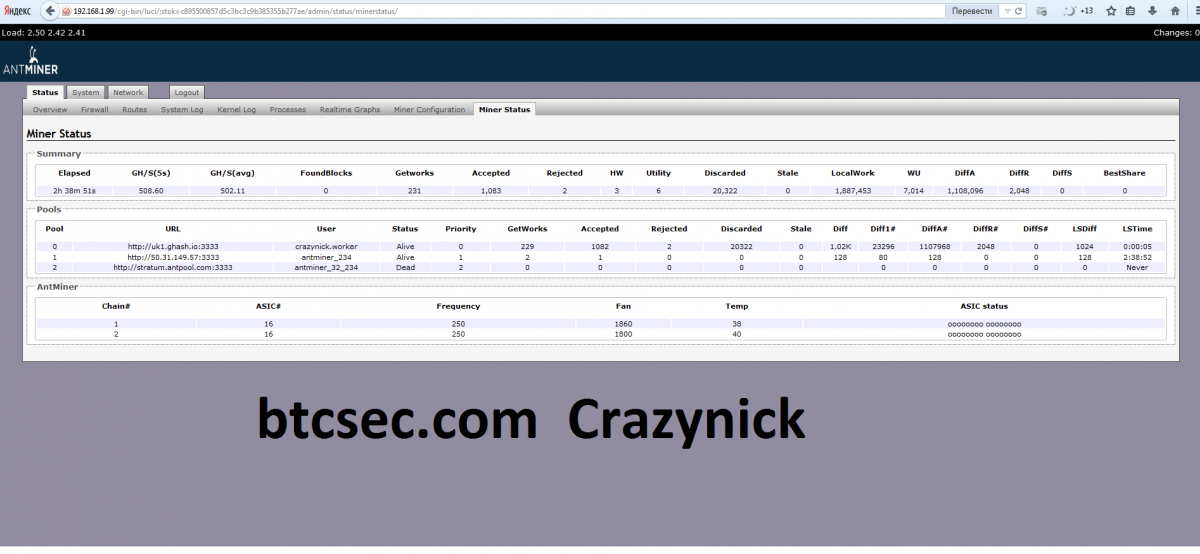Viewport: 1200px width, 554px height.
Task: Click the 'Changes: 0' indicator
Action: (x=1176, y=32)
